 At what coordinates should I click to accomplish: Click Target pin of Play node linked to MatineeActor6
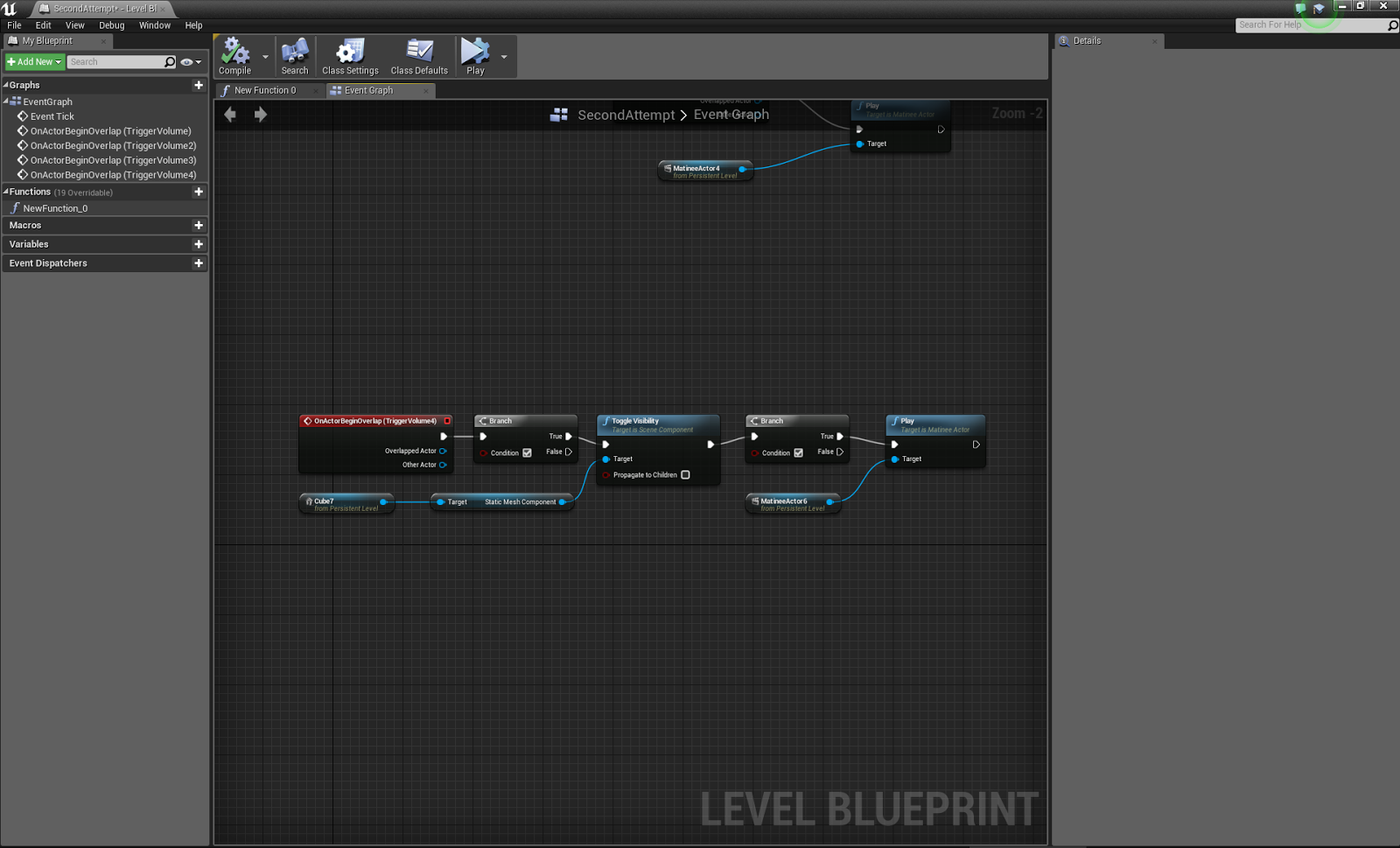point(894,459)
